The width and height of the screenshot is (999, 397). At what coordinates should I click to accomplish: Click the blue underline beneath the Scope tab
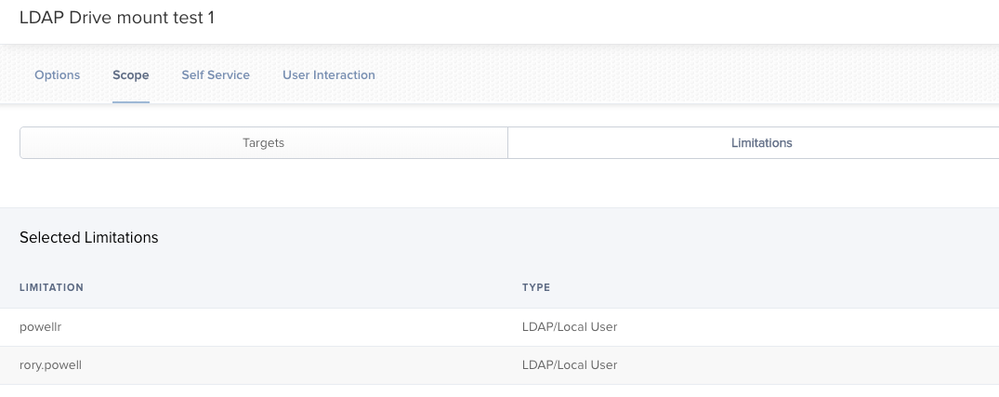(x=131, y=102)
